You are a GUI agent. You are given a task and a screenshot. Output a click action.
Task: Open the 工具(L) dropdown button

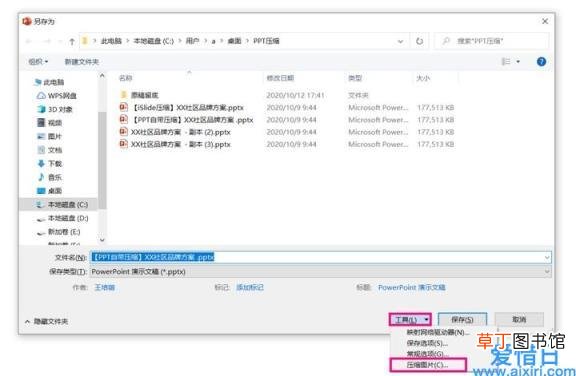click(x=410, y=319)
